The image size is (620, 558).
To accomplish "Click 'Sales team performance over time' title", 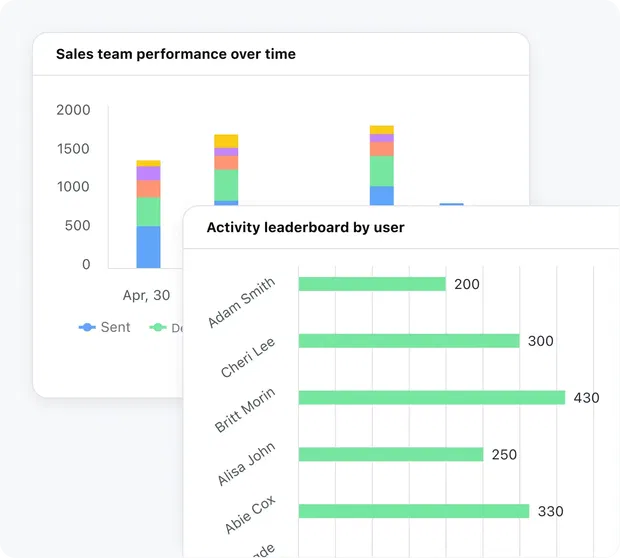I will (x=176, y=54).
